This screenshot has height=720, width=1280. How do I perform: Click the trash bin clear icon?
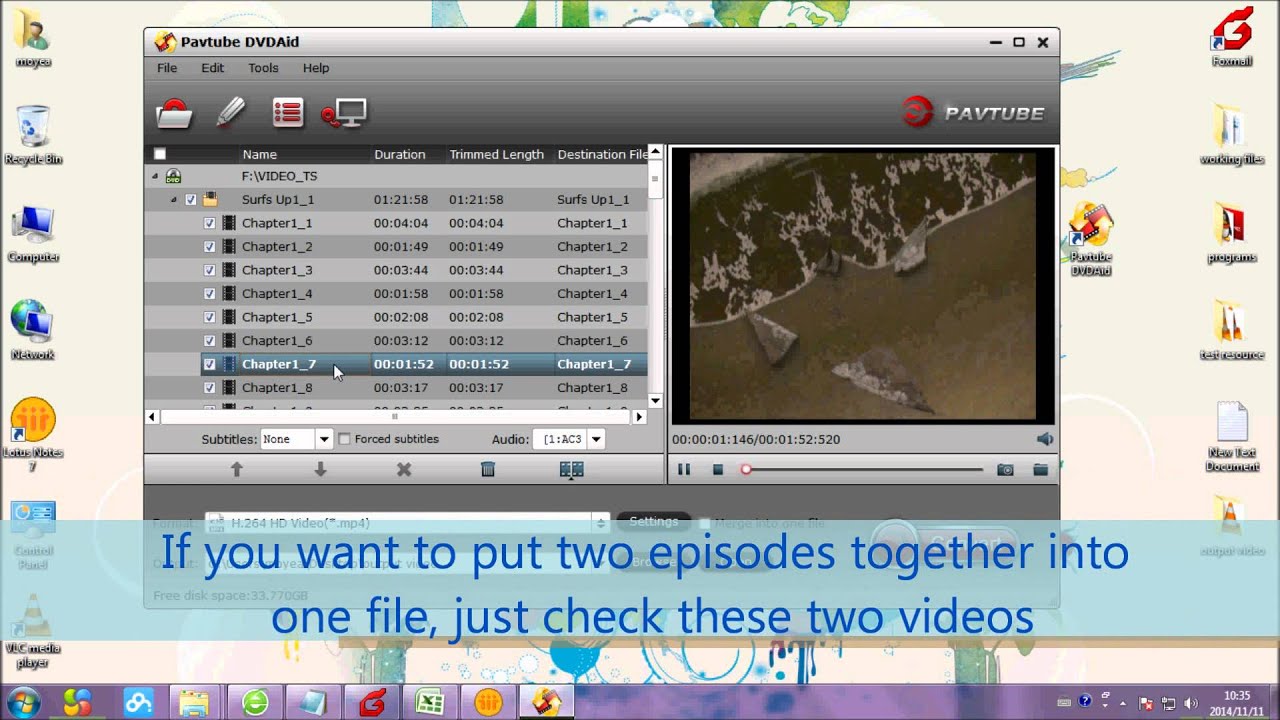[488, 469]
